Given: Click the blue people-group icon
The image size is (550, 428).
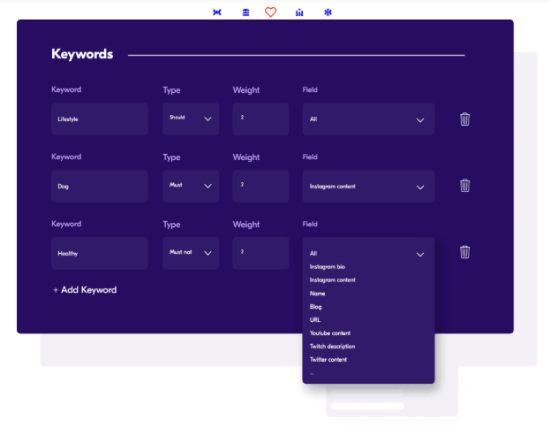Looking at the screenshot, I should pyautogui.click(x=299, y=13).
